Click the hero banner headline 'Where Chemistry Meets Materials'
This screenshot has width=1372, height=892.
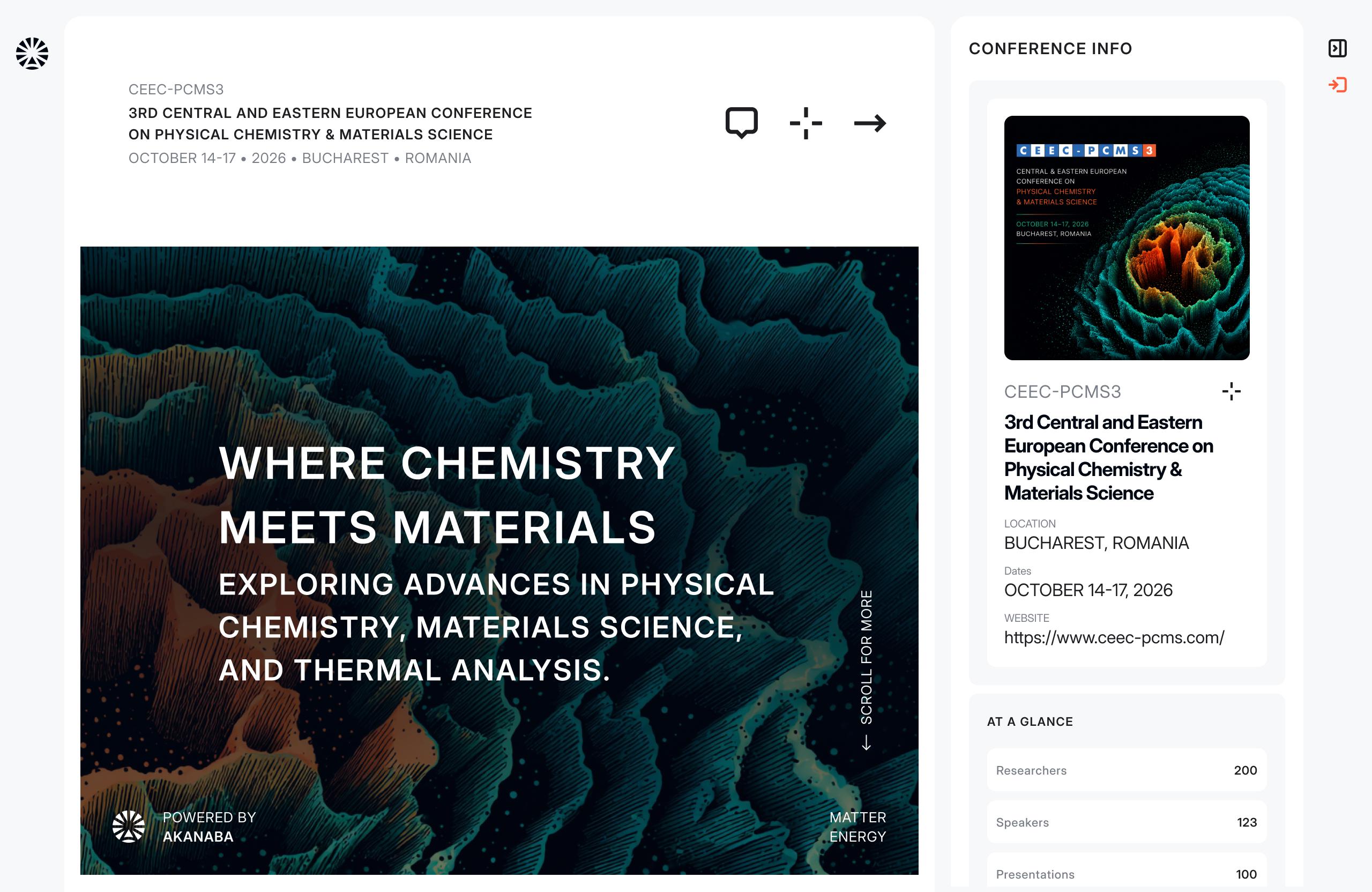pos(447,495)
